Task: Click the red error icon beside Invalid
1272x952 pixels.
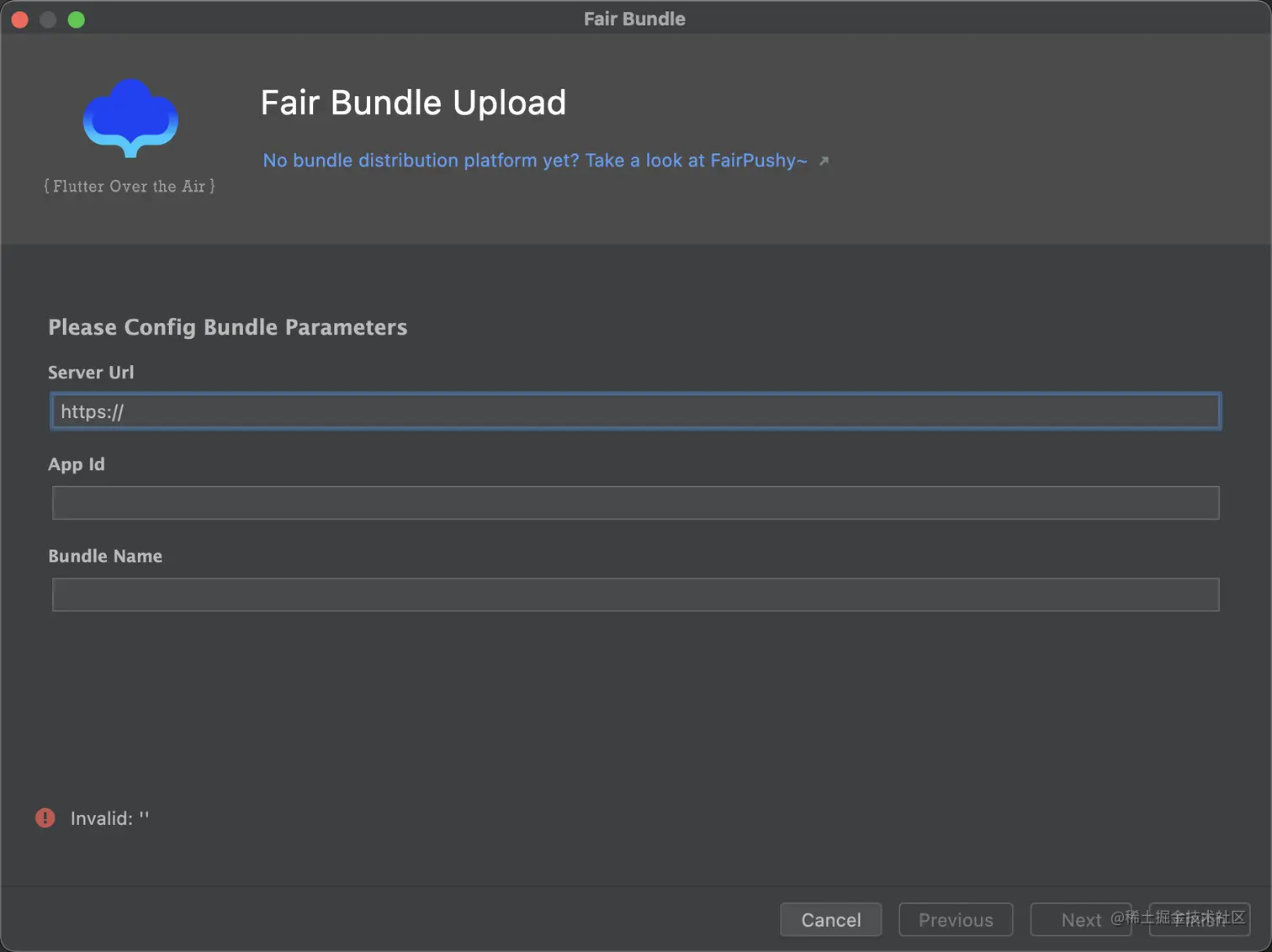Action: point(45,817)
